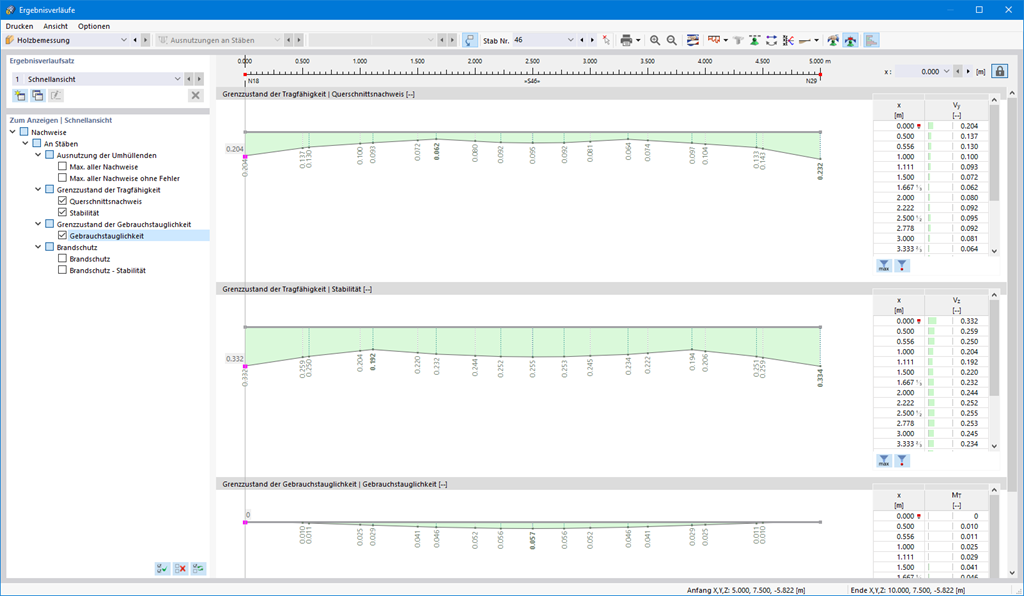
Task: Click the highlighted green support view icon
Action: [850, 40]
